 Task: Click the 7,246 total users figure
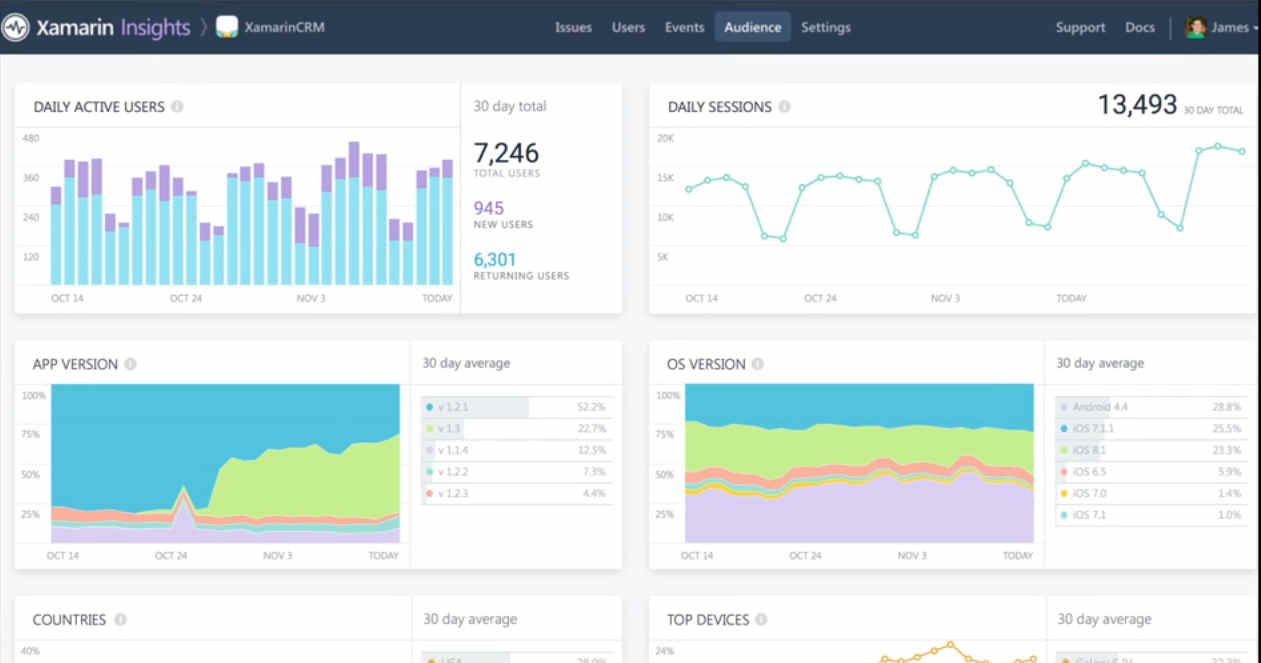click(x=506, y=153)
